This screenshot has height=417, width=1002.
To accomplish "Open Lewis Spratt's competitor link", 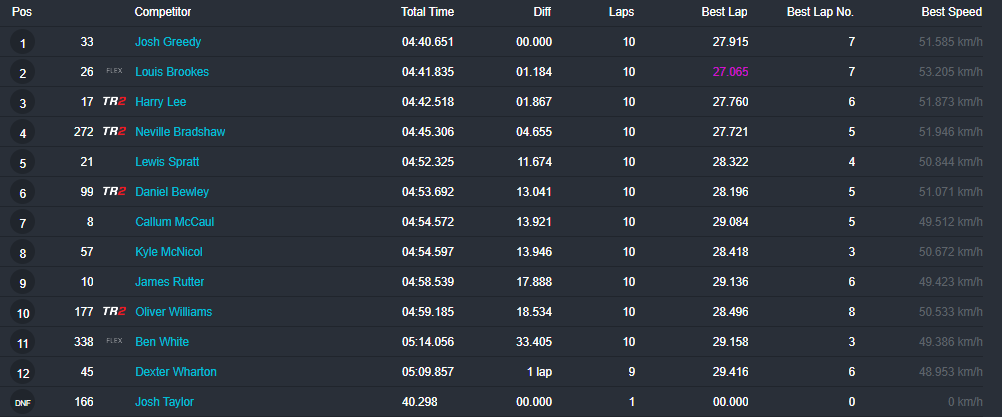I will (x=167, y=162).
